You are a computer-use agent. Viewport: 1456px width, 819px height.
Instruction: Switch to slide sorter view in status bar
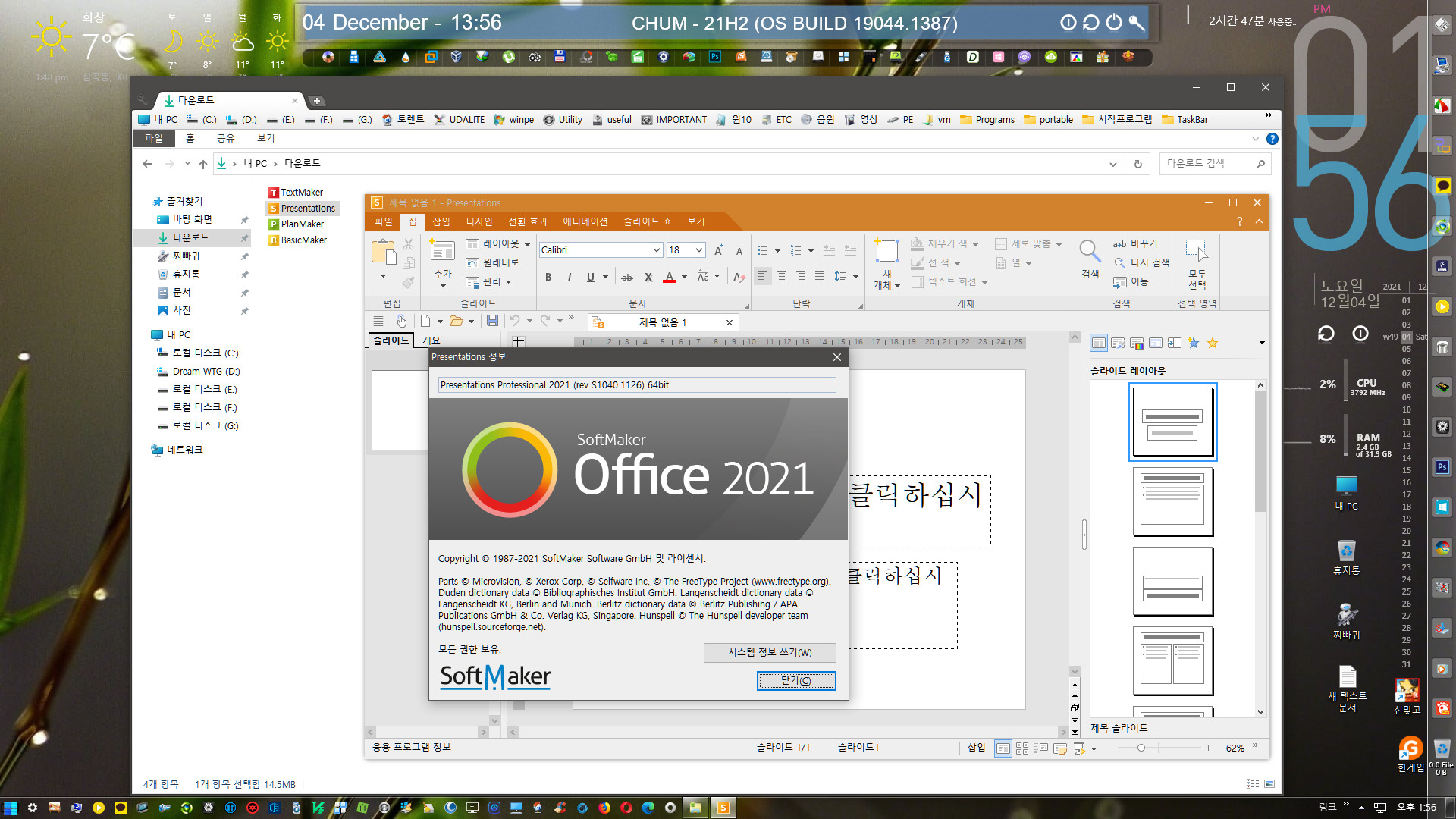coord(1022,748)
